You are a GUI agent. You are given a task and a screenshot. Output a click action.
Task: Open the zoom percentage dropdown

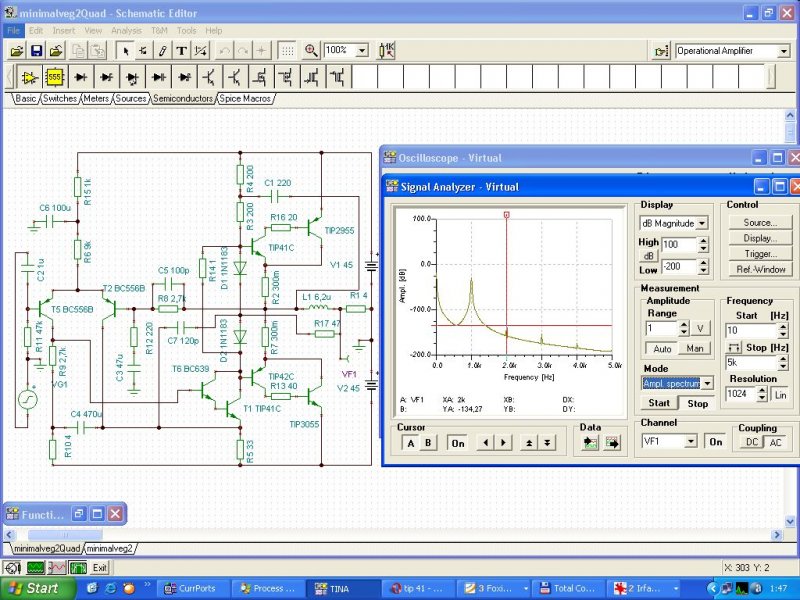(x=362, y=51)
